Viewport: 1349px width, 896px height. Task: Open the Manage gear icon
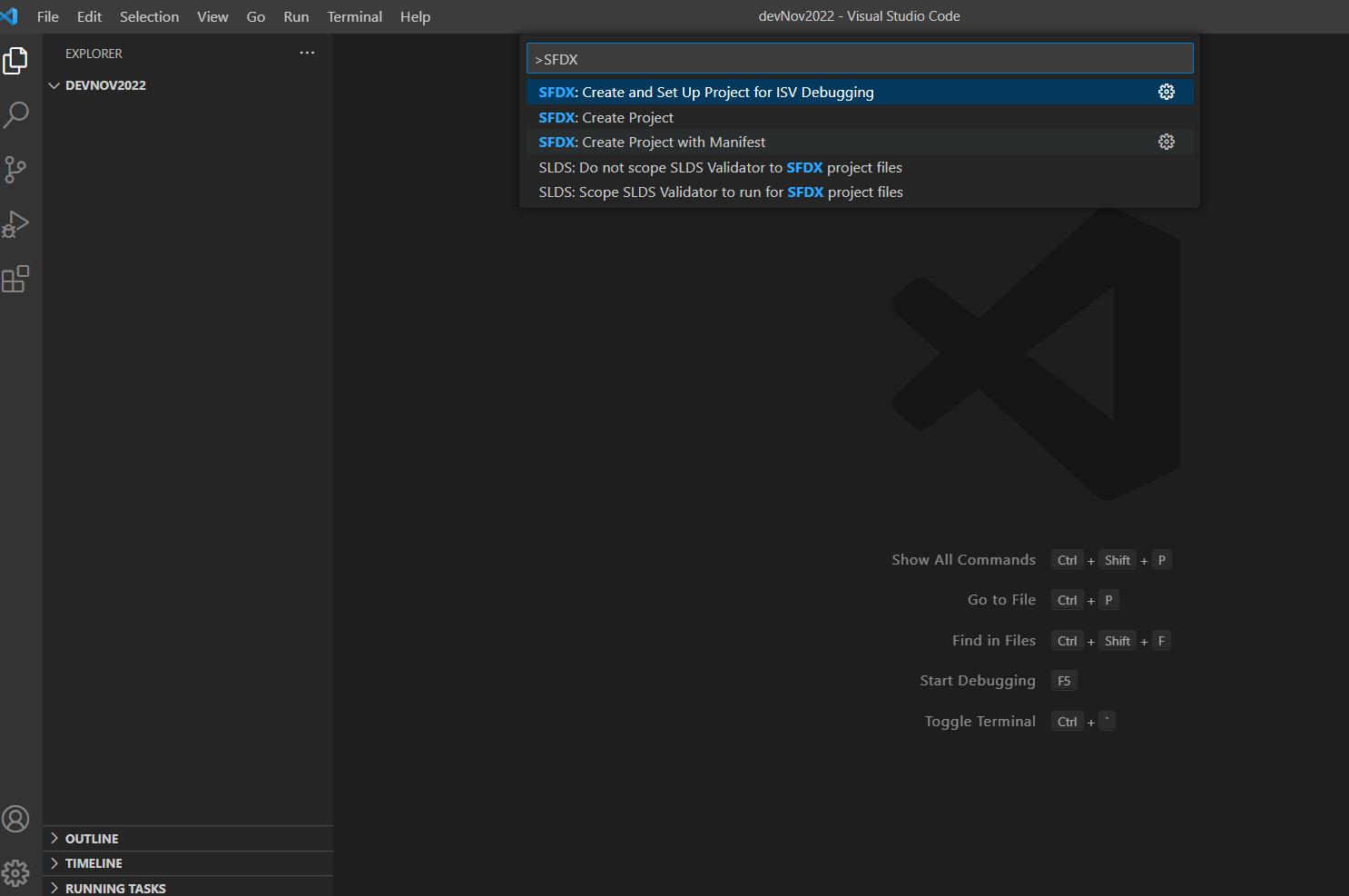click(x=15, y=873)
